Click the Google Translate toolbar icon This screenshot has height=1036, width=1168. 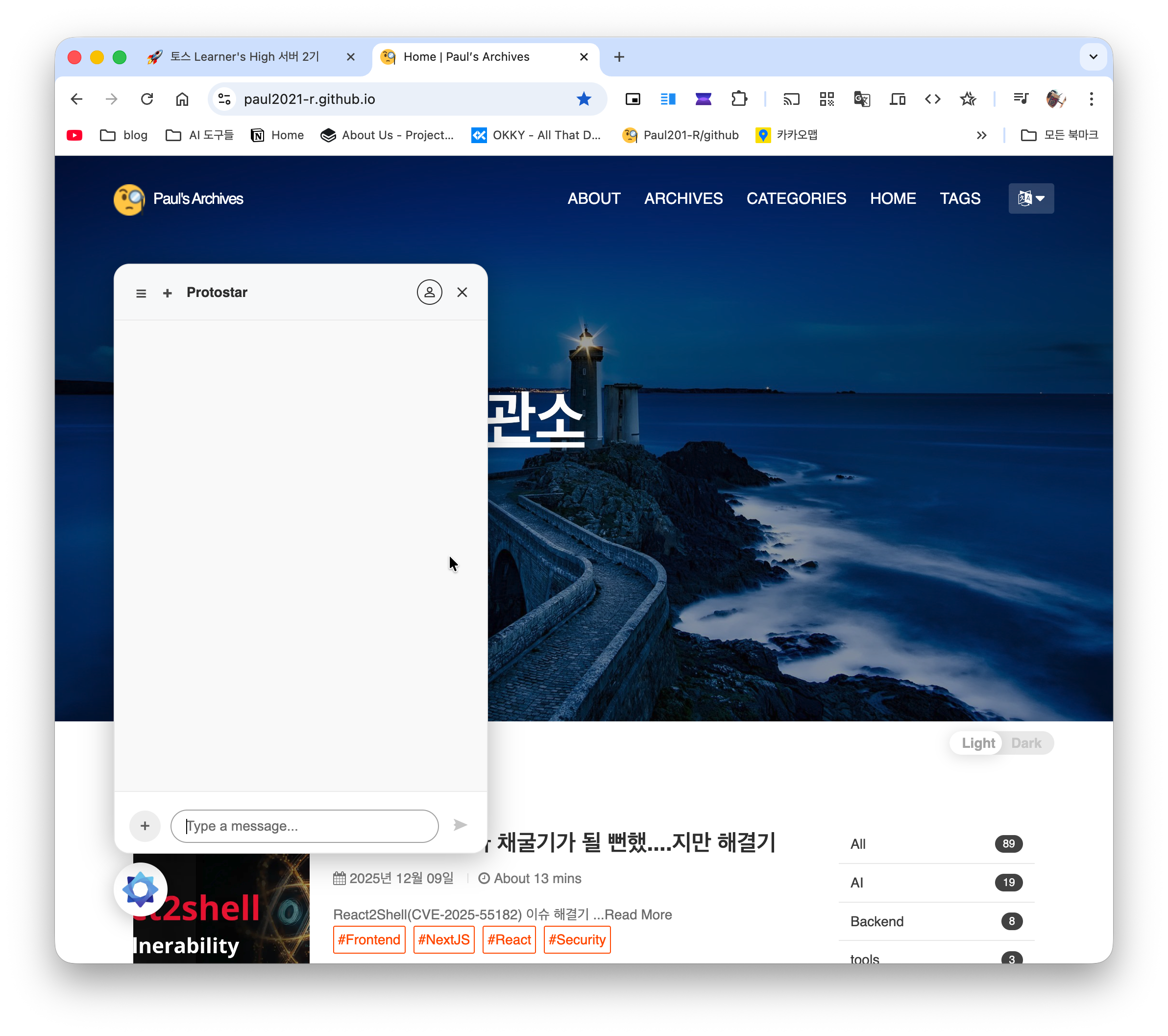[861, 99]
